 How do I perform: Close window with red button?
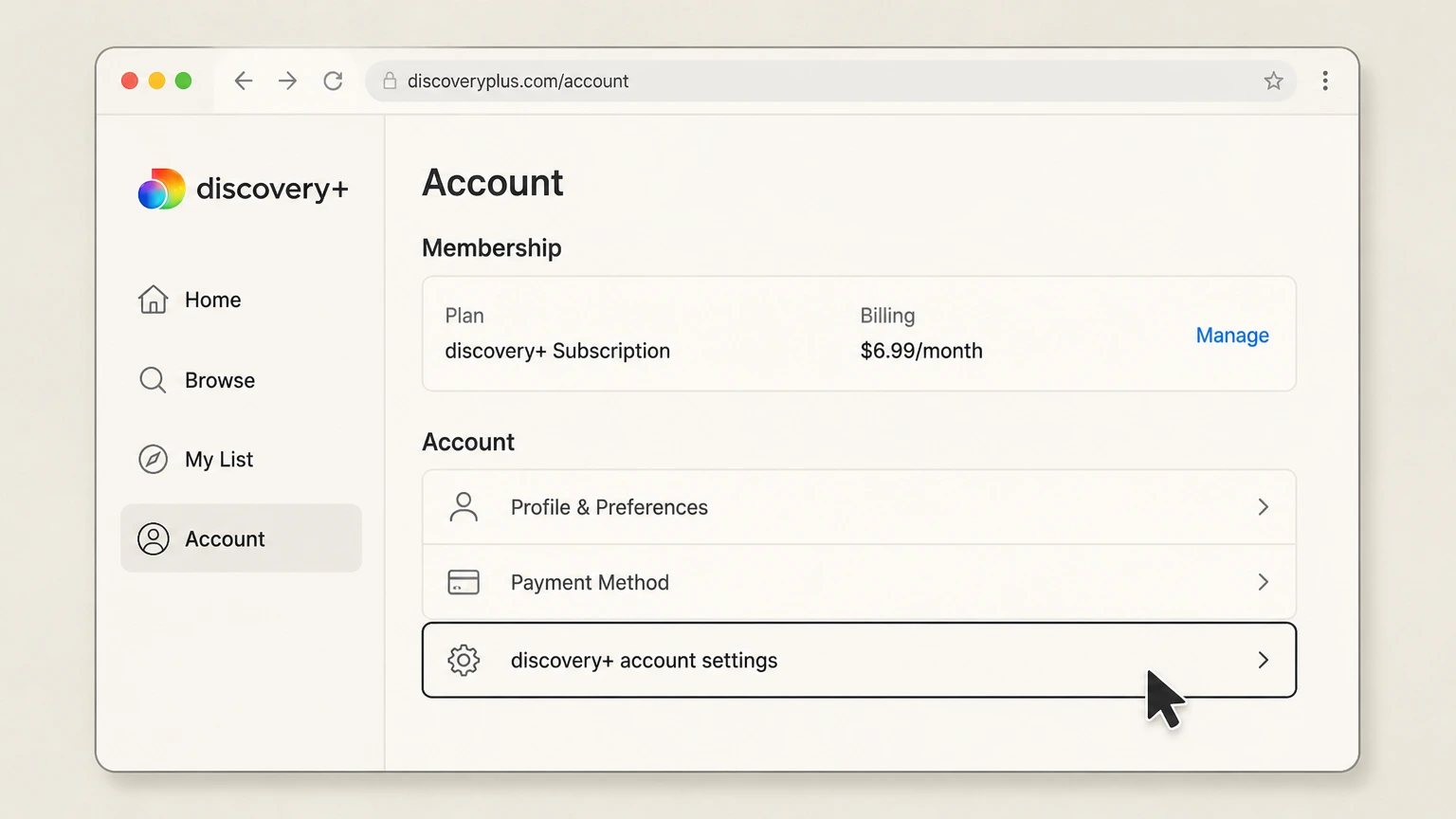(130, 81)
